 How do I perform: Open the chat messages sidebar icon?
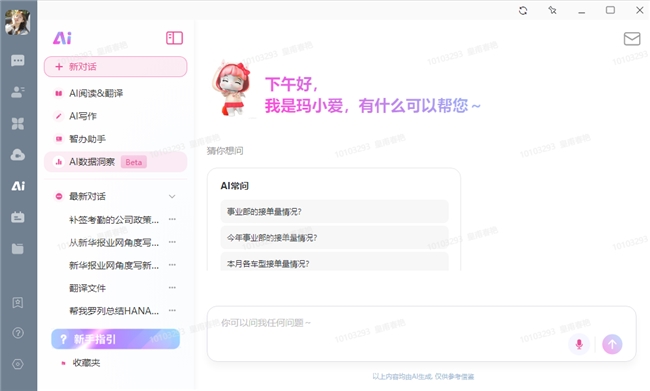17,61
